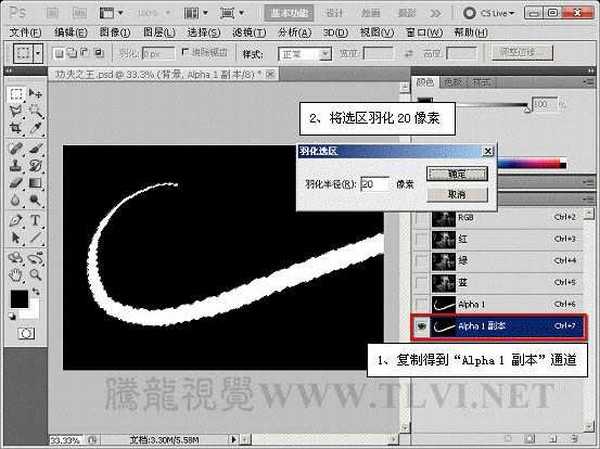The image size is (600, 449).
Task: Open the 图像 (Image) menu
Action: click(x=101, y=32)
